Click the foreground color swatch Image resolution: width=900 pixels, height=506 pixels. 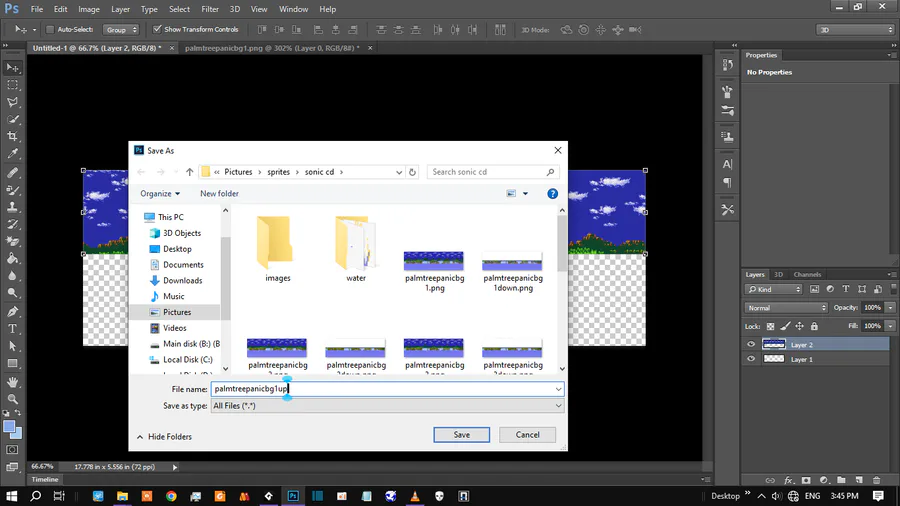[x=9, y=427]
